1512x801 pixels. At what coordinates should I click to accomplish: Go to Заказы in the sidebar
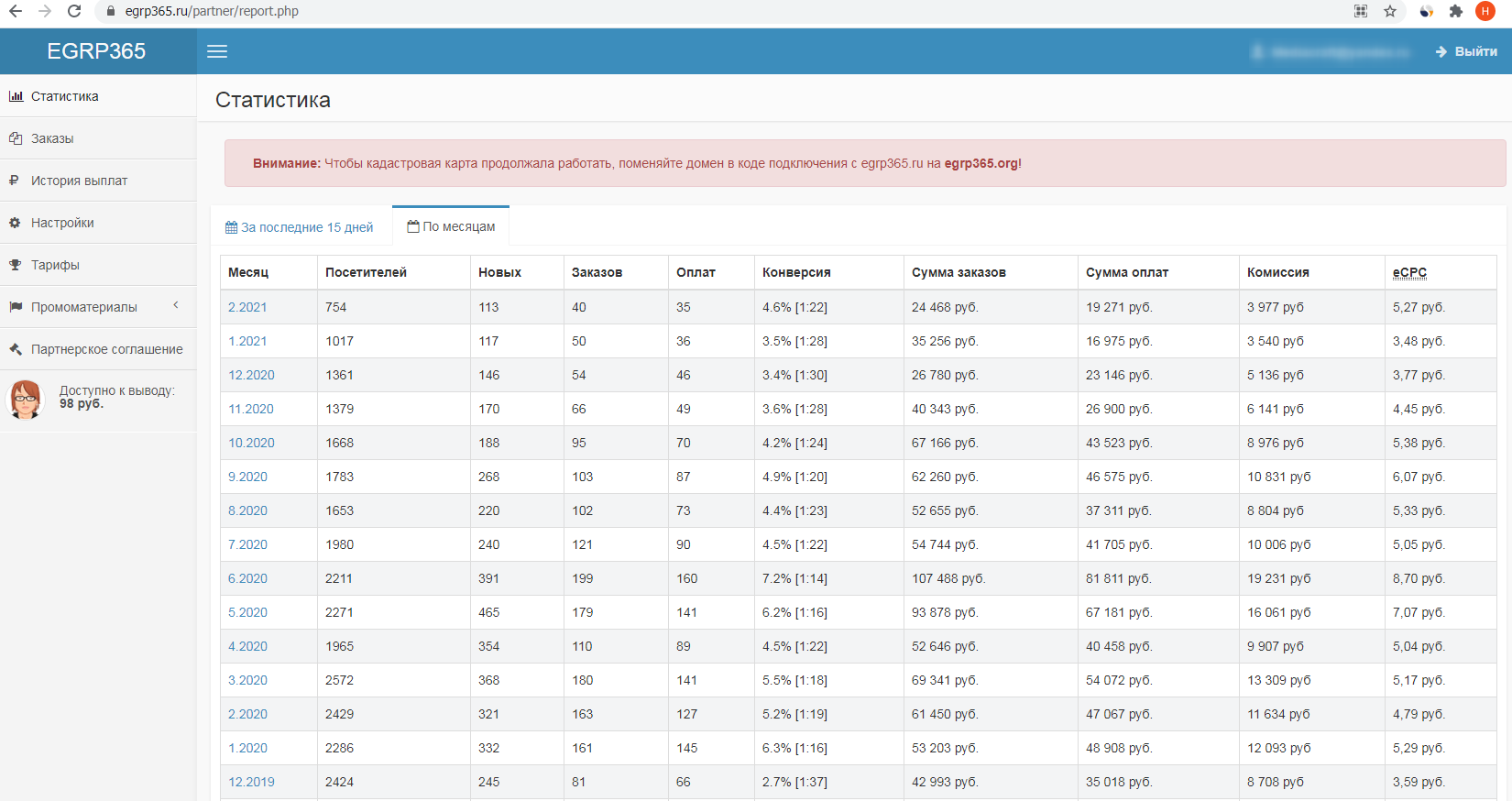coord(52,138)
